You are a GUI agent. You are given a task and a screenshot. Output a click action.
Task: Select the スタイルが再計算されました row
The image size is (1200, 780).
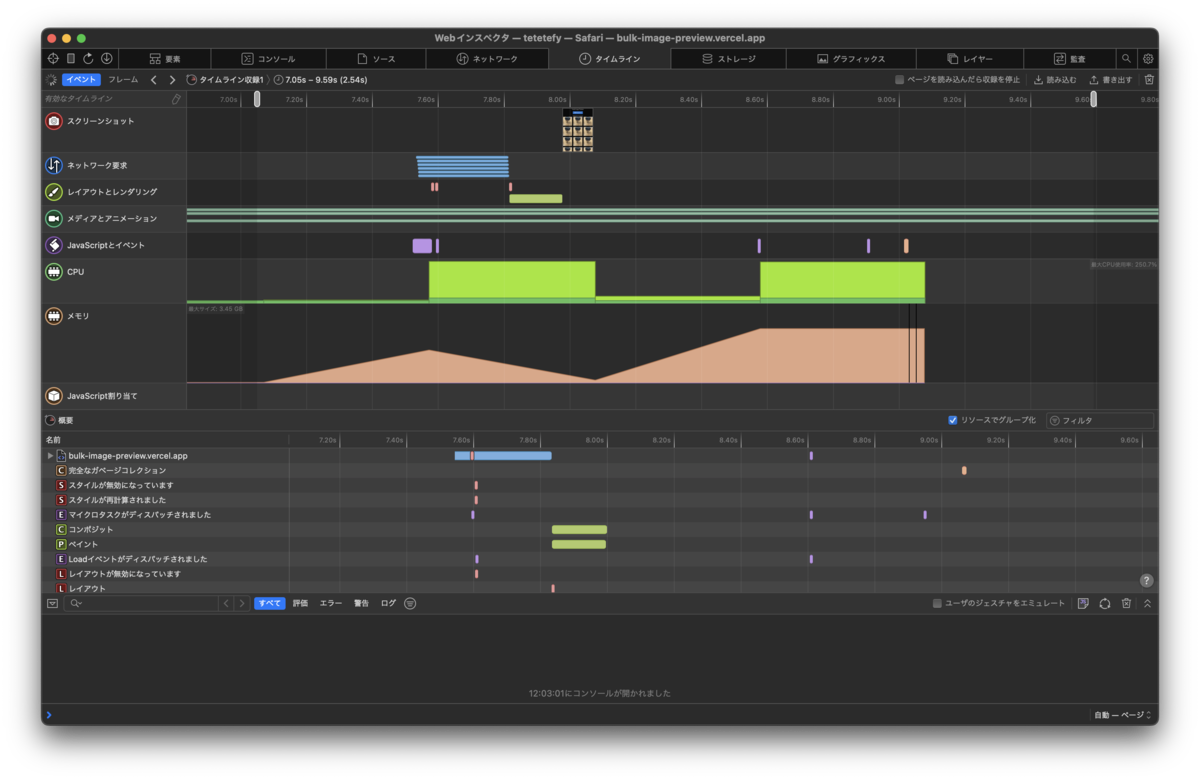coord(601,499)
